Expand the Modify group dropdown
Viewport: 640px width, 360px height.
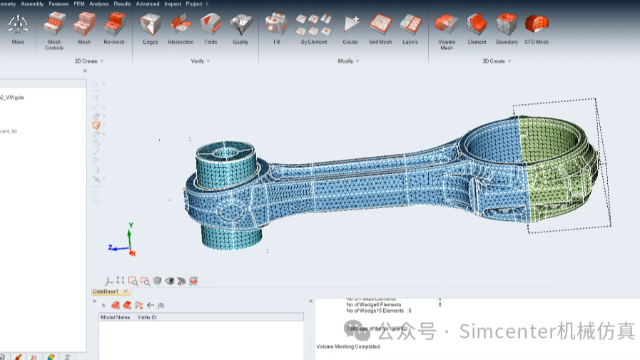tap(358, 61)
